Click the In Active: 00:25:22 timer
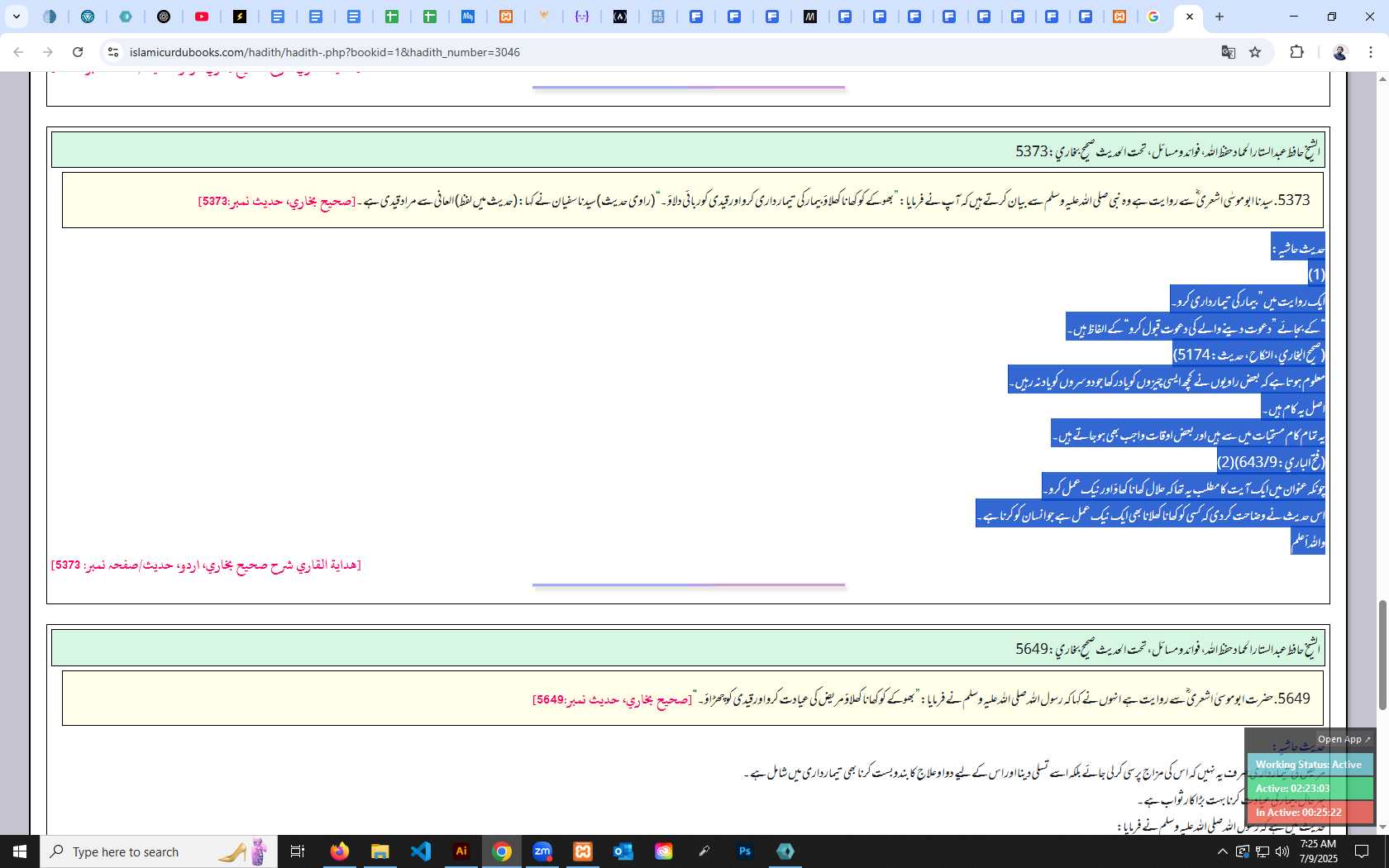The image size is (1389, 868). 1309,813
